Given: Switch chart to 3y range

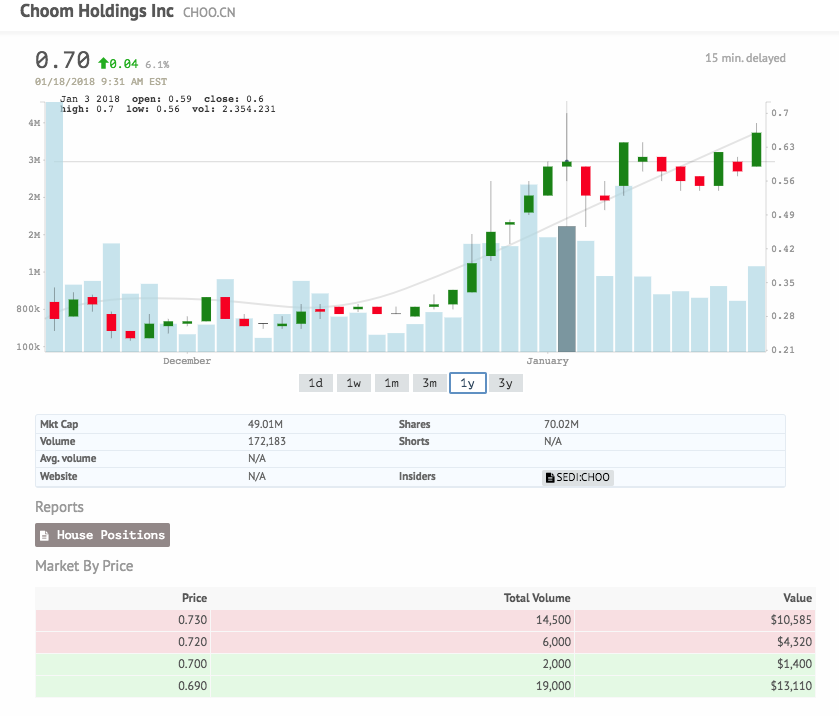Looking at the screenshot, I should point(505,383).
